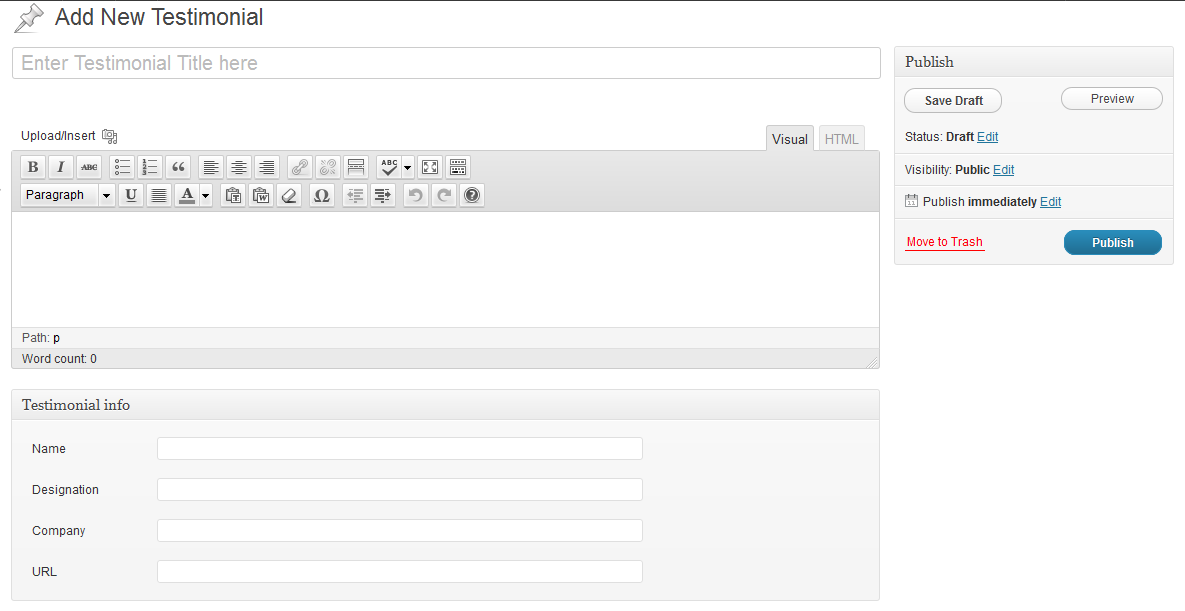Screen dimensions: 1185x611
Task: Insert a hyperlink with the link icon
Action: [x=300, y=167]
